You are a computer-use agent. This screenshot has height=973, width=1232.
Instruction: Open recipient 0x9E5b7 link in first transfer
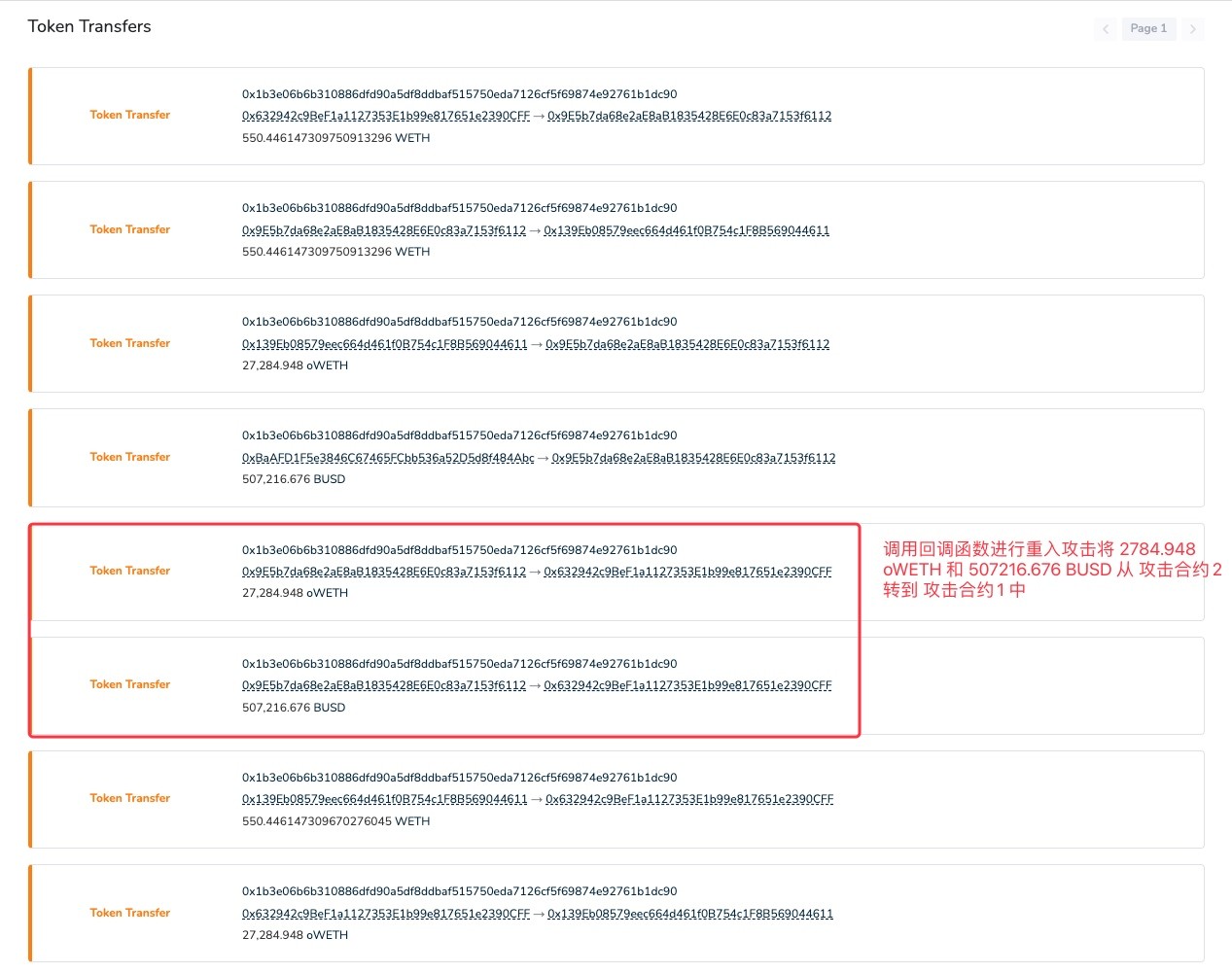(x=689, y=116)
